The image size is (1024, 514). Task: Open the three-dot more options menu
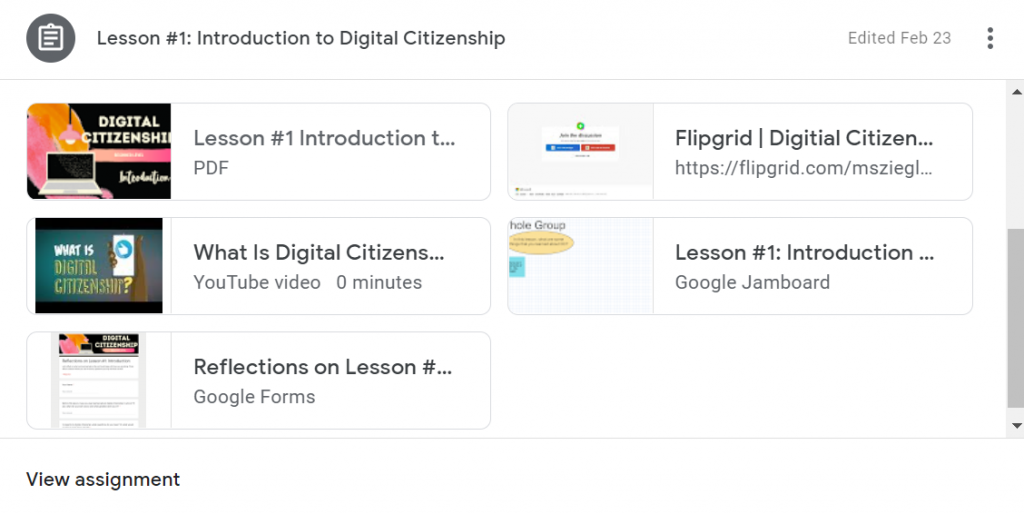[x=990, y=38]
